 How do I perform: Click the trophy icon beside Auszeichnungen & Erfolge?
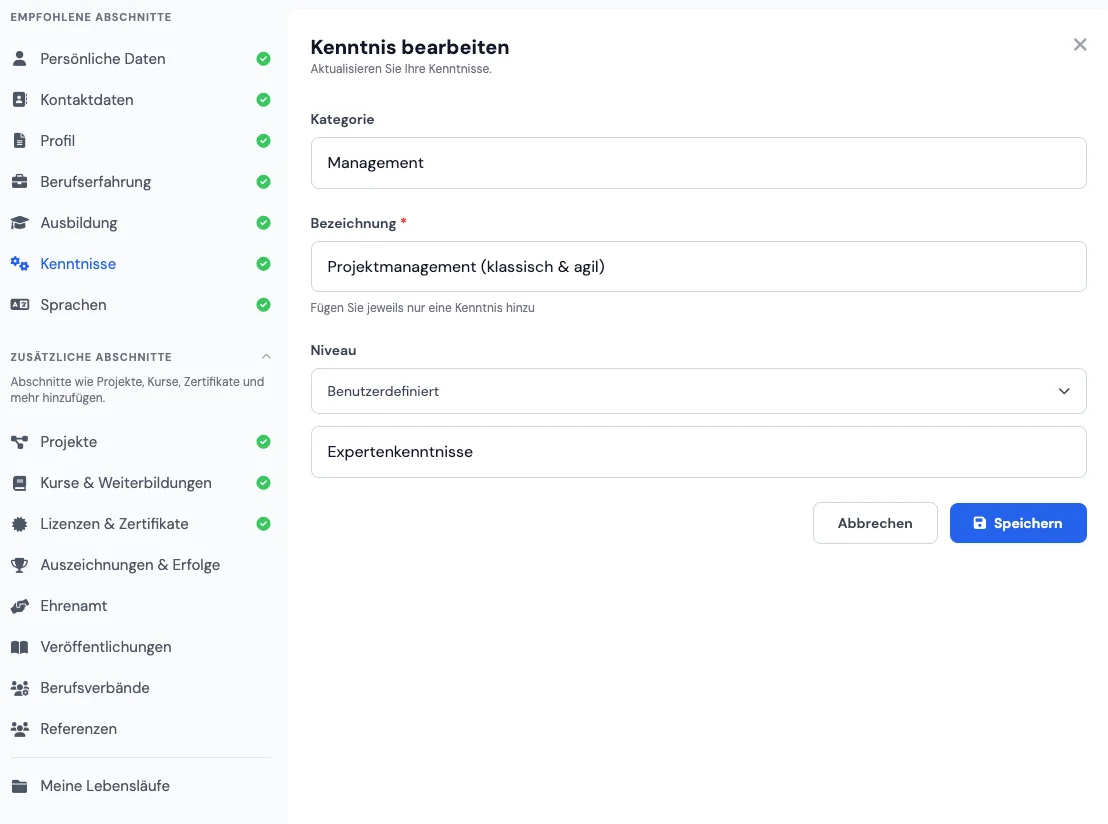click(x=20, y=565)
